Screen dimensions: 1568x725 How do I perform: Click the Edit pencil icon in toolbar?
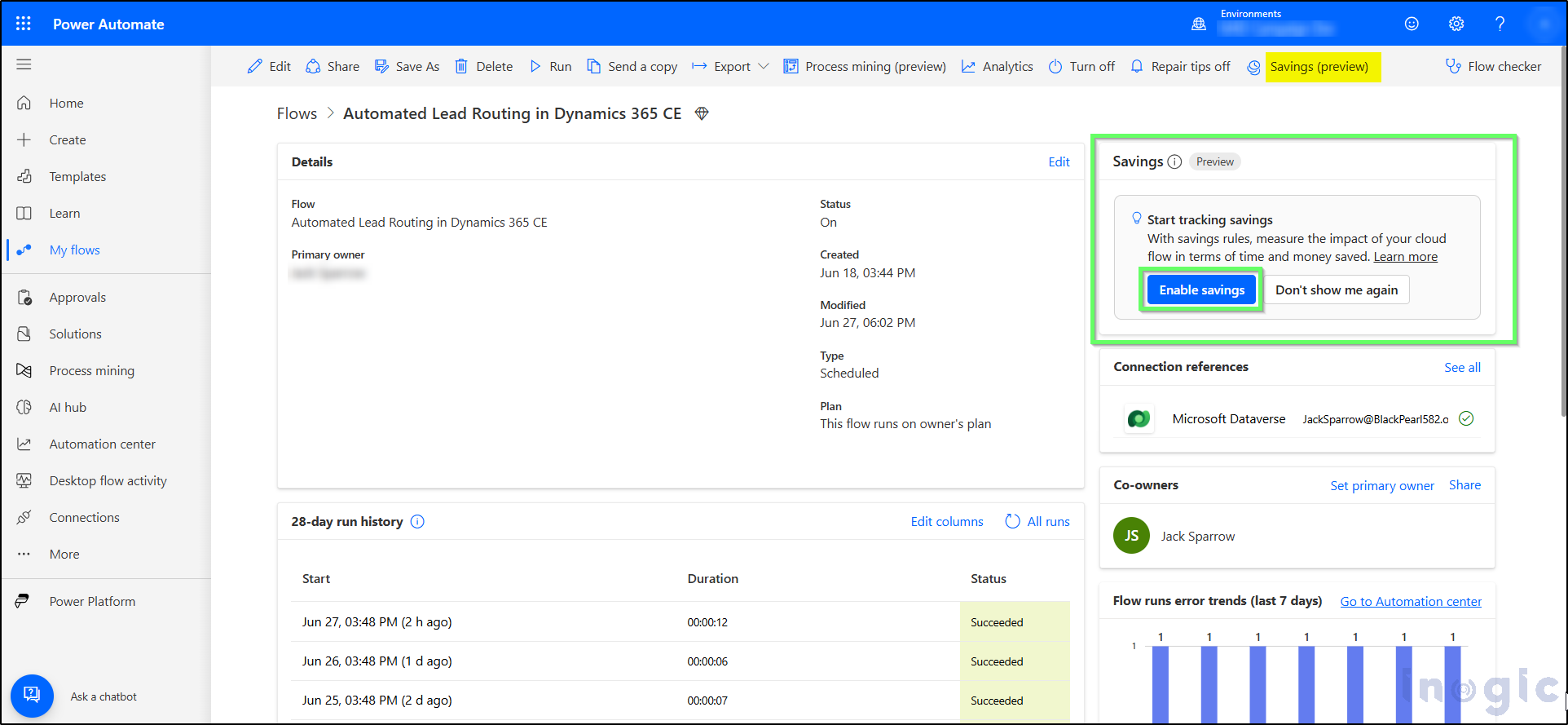(x=255, y=66)
